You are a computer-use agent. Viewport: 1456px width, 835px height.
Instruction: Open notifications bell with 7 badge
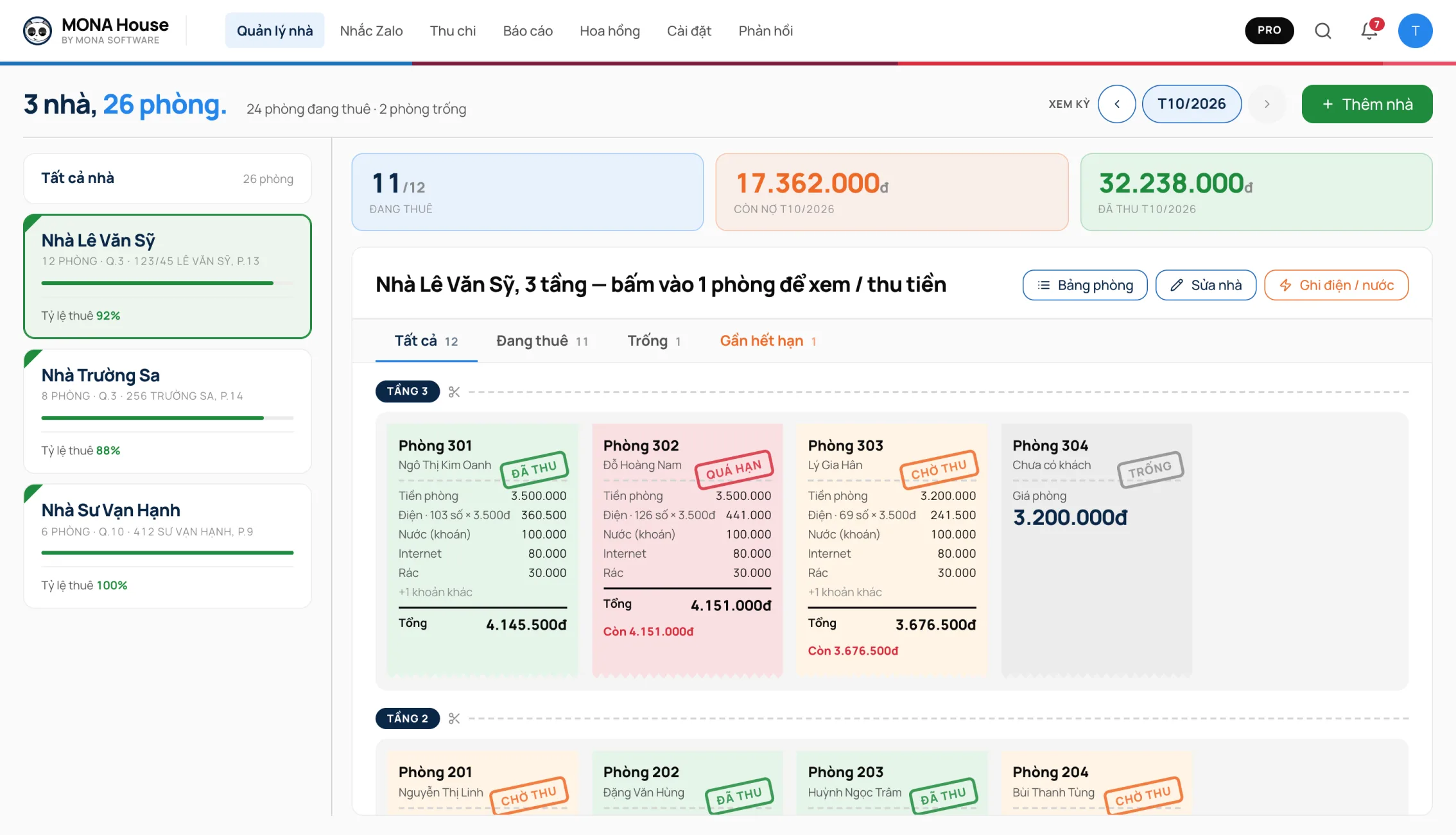point(1370,30)
